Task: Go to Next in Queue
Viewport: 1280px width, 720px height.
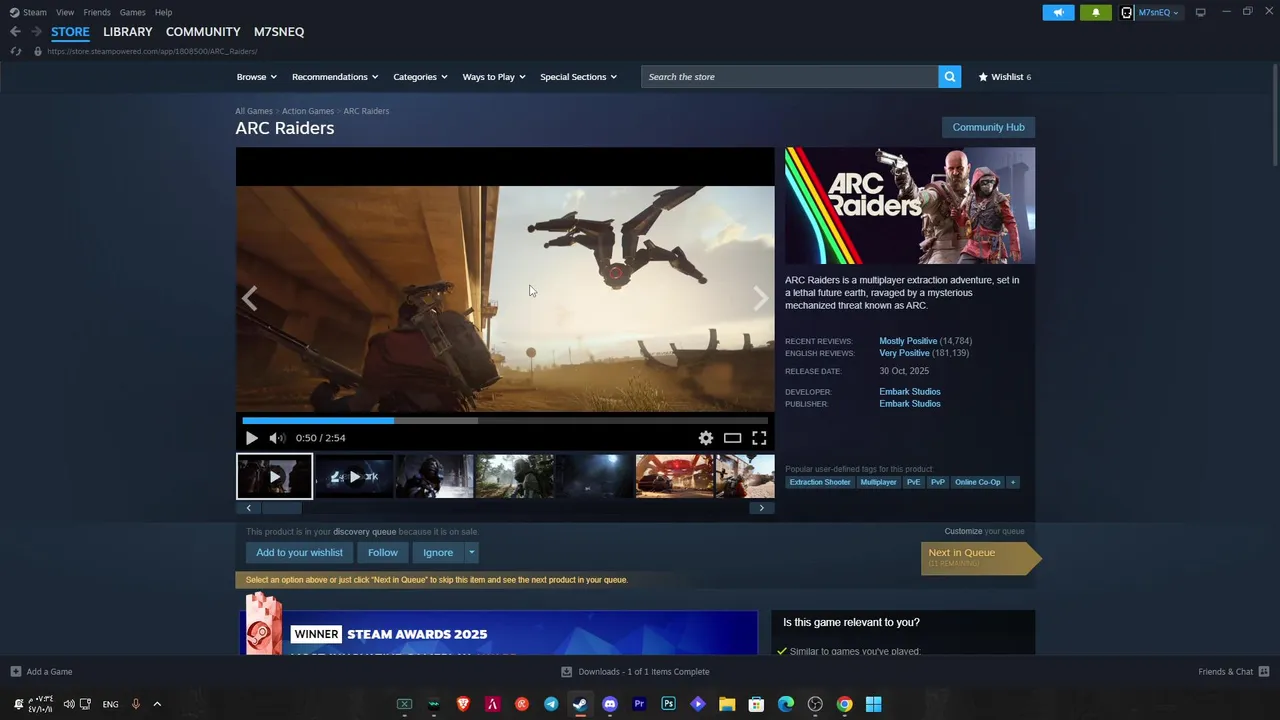Action: 980,557
